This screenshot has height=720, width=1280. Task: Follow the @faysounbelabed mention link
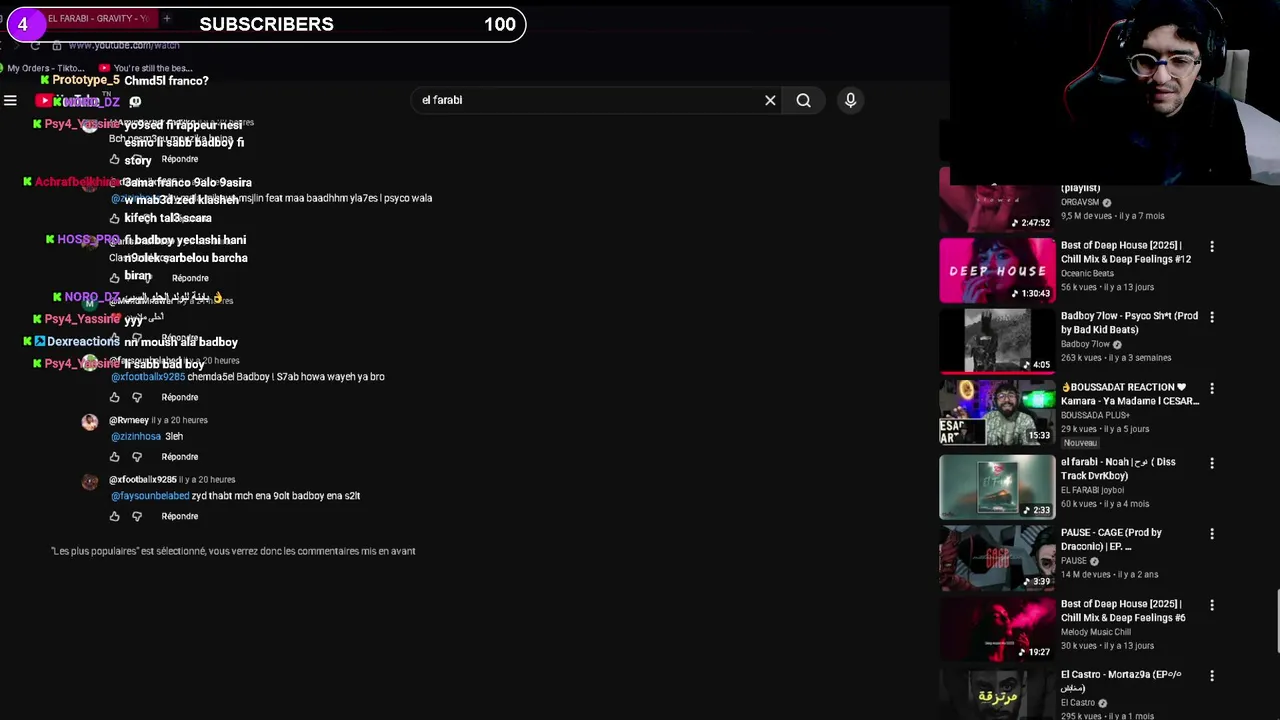pyautogui.click(x=150, y=495)
